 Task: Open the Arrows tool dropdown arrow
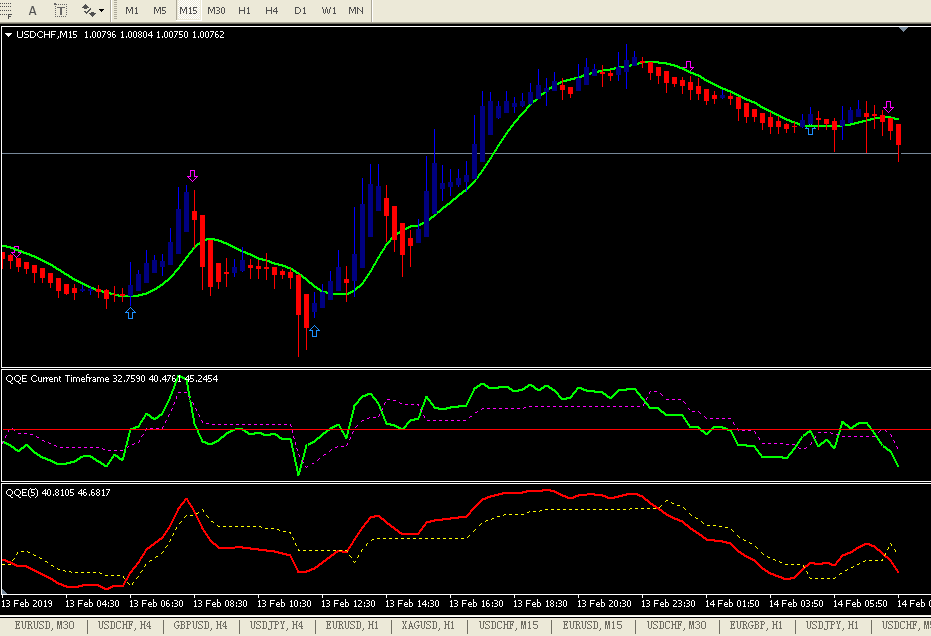pyautogui.click(x=102, y=11)
